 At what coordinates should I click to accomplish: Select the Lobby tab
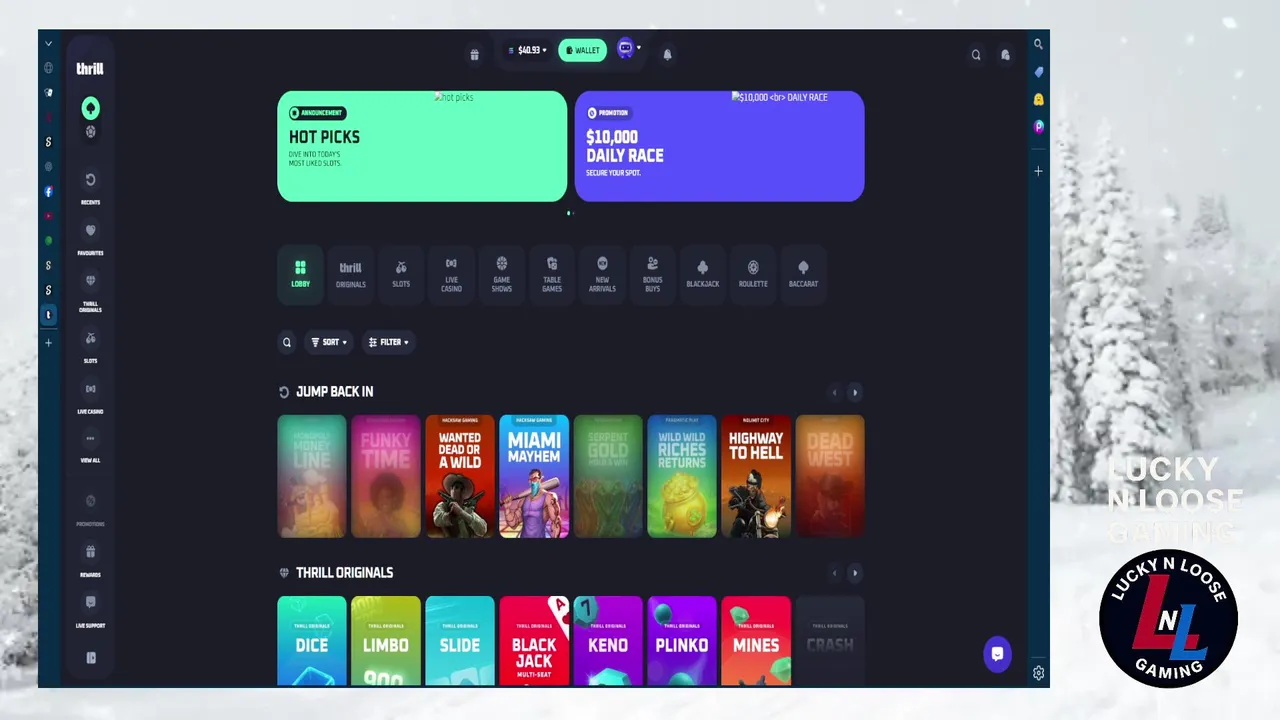click(x=300, y=273)
